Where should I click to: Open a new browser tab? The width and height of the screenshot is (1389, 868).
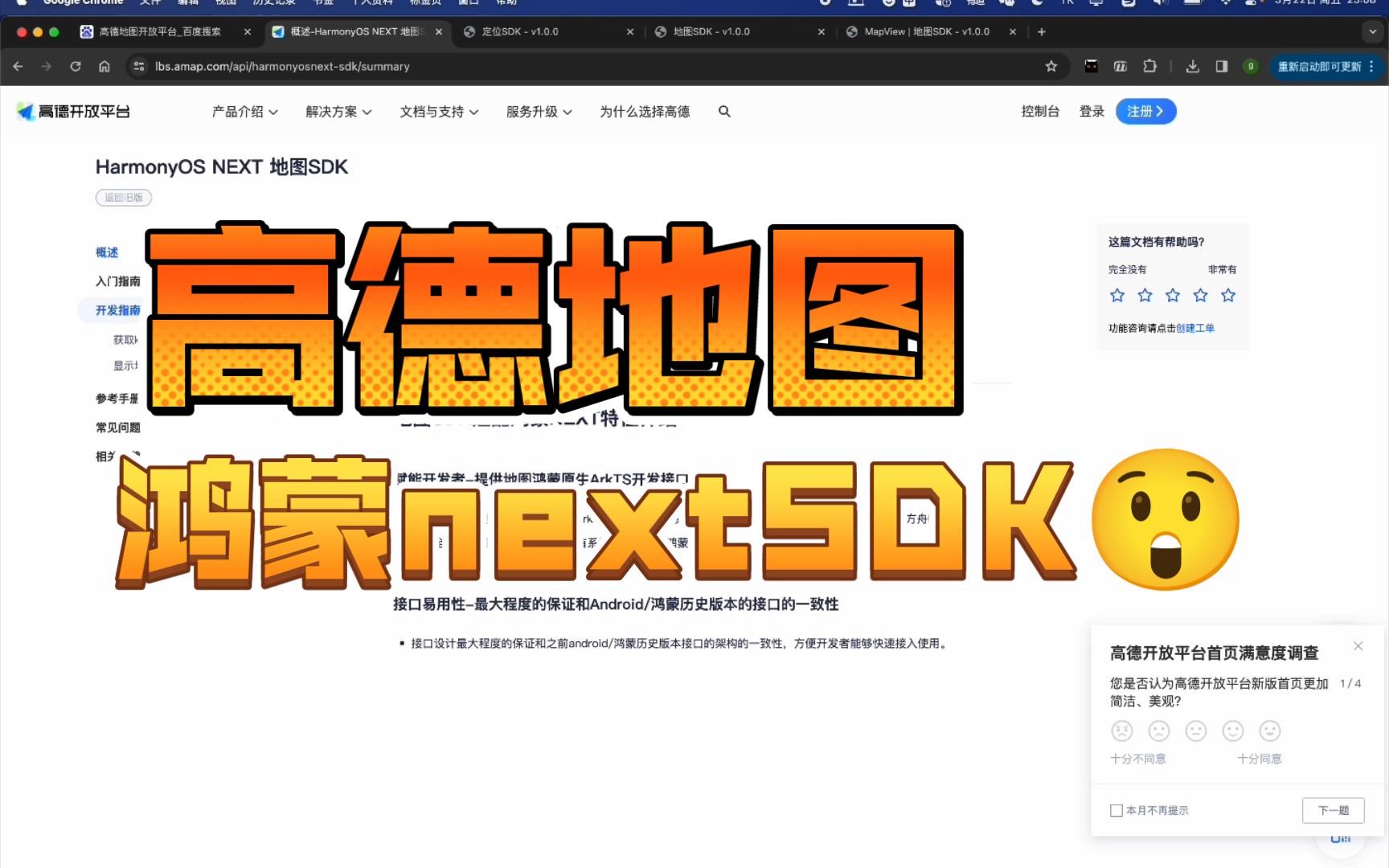[1042, 32]
